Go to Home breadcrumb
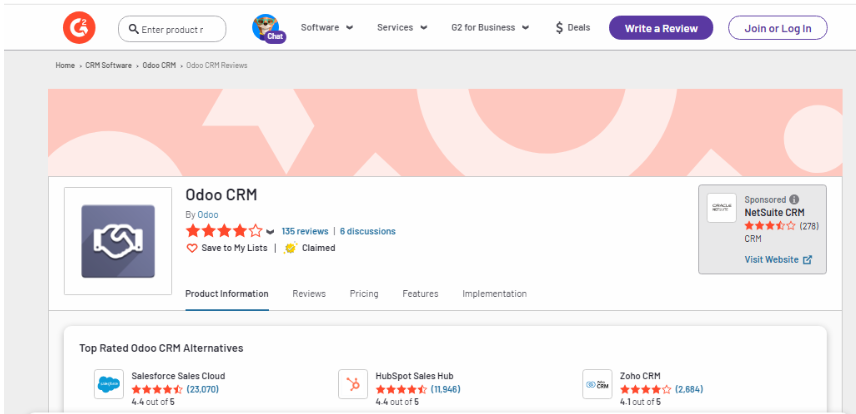 coord(65,66)
